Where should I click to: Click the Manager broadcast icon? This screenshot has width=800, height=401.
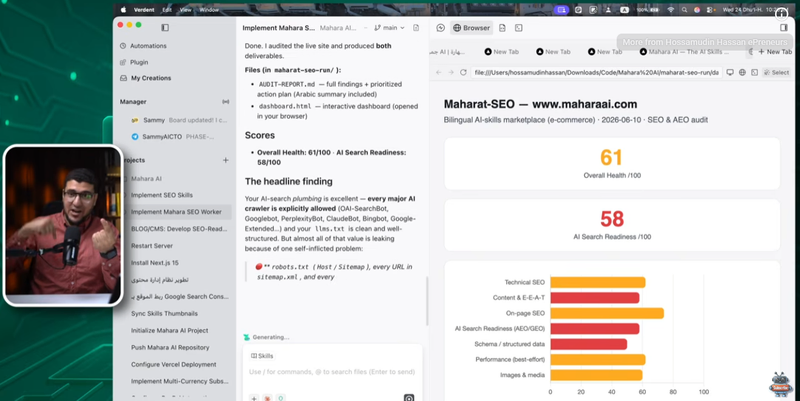pyautogui.click(x=226, y=102)
